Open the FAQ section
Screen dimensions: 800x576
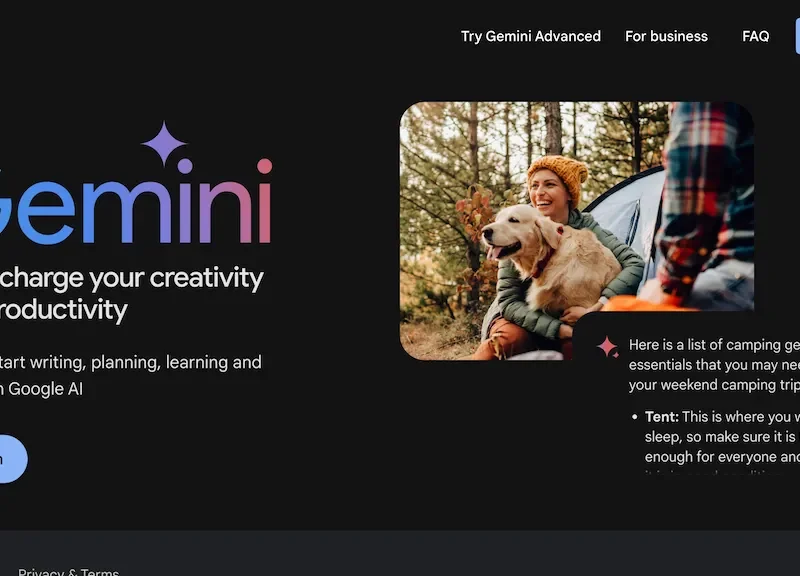coord(755,36)
